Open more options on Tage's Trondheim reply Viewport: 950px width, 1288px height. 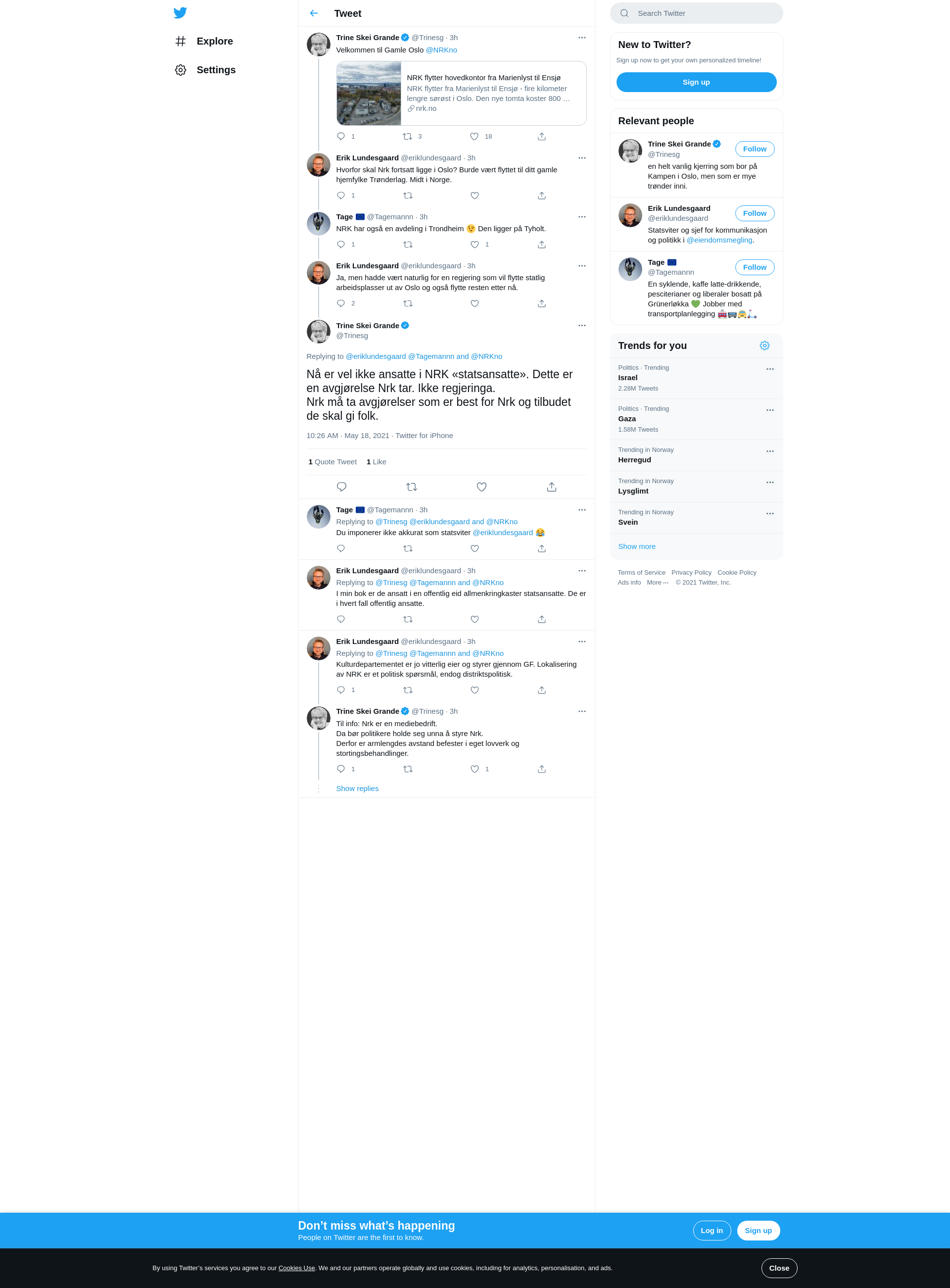click(x=582, y=217)
